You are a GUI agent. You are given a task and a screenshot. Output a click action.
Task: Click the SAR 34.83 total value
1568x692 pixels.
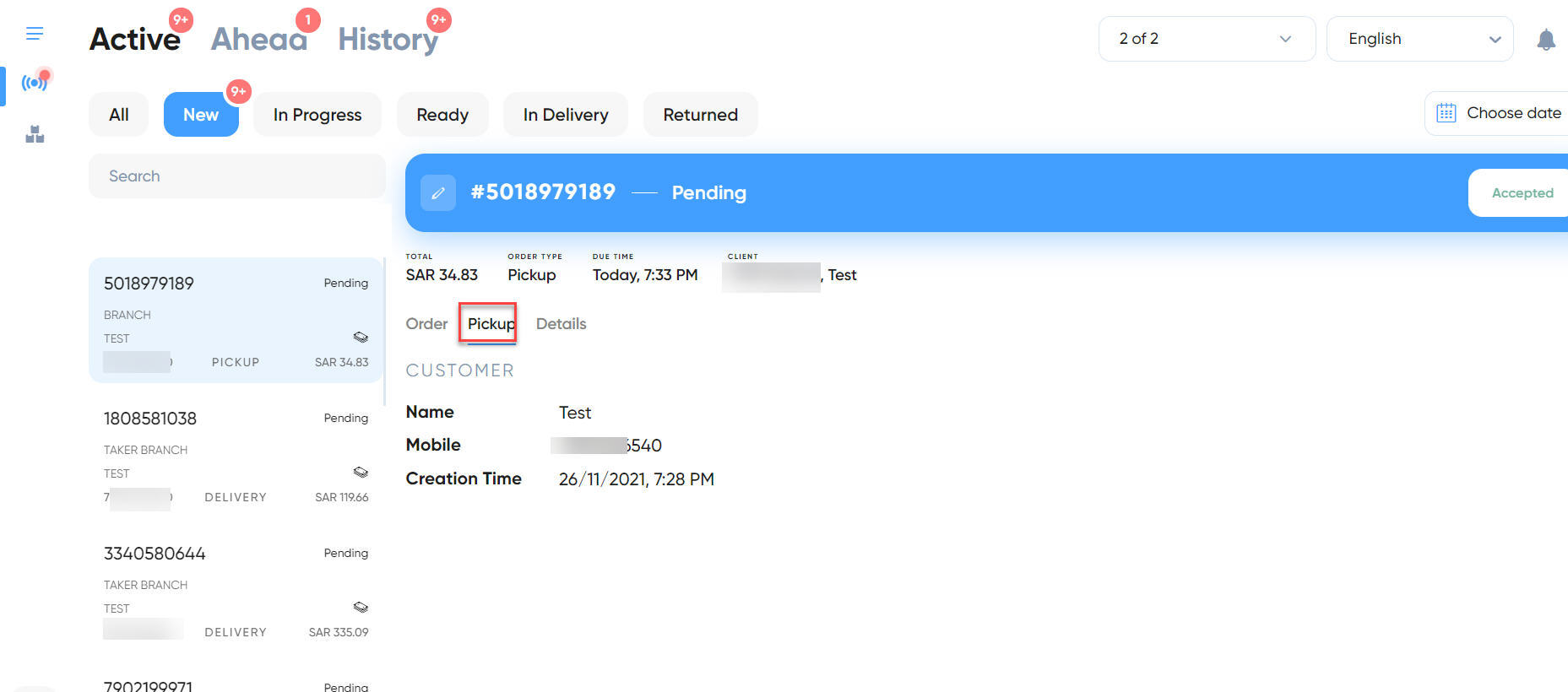[x=442, y=275]
